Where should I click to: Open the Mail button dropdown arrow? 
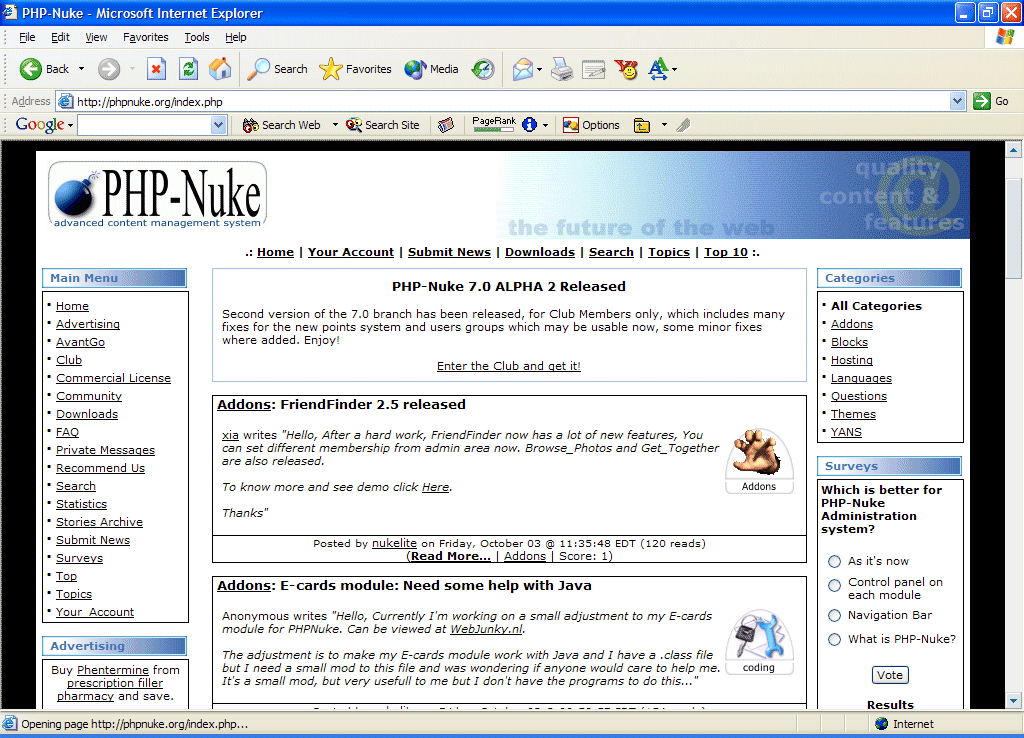coord(539,69)
